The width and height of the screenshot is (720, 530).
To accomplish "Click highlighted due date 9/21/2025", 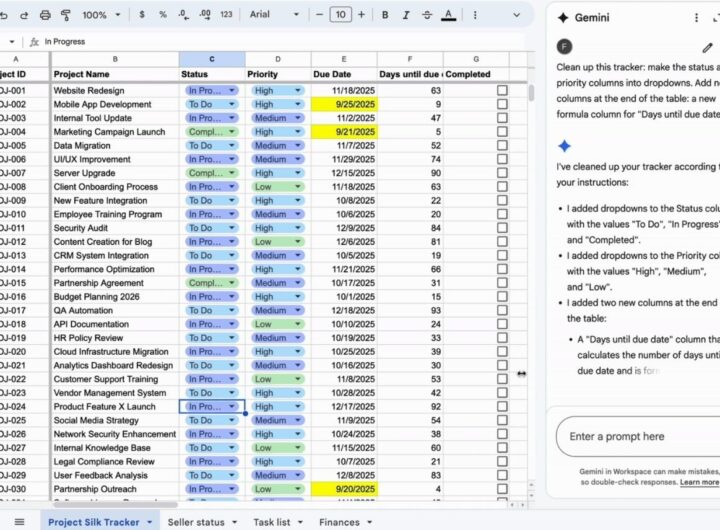I will coord(344,132).
